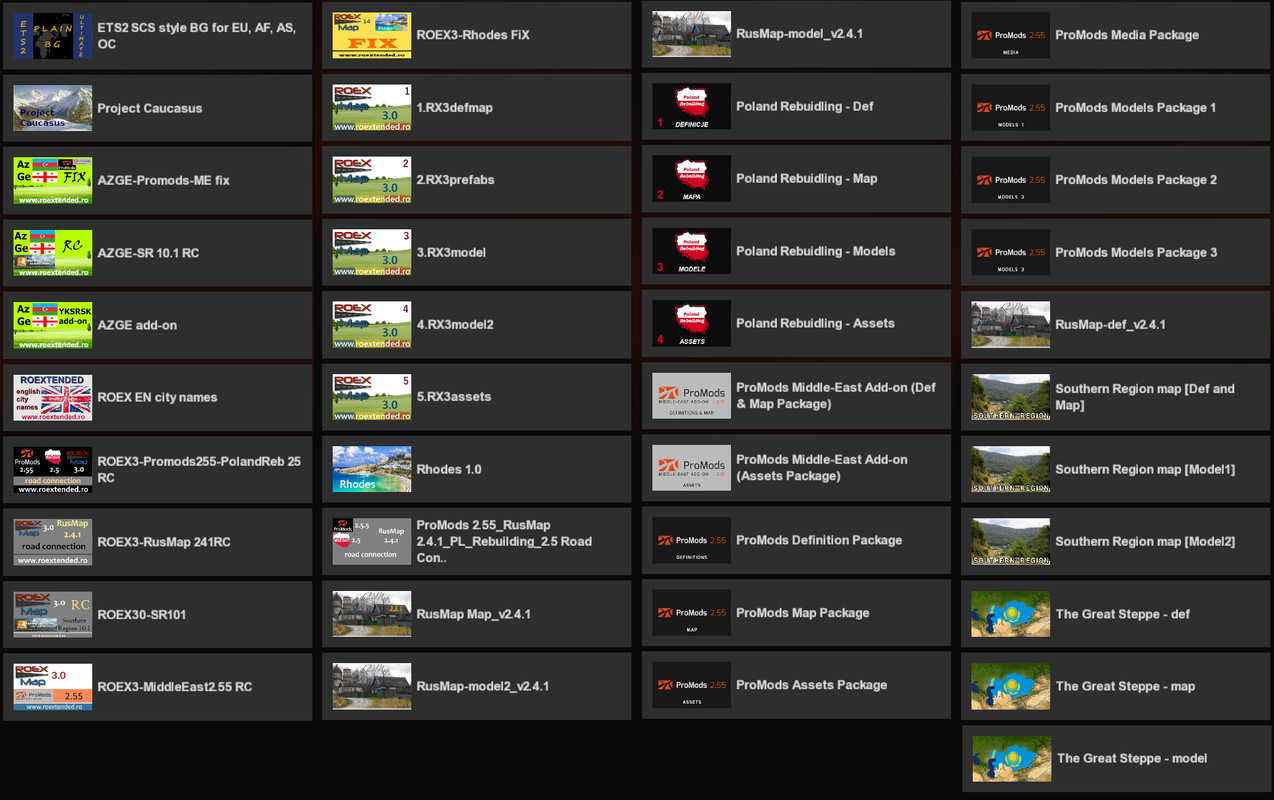Click the Poland Rebuilding Mapa icon
The image size is (1274, 800).
[x=691, y=179]
